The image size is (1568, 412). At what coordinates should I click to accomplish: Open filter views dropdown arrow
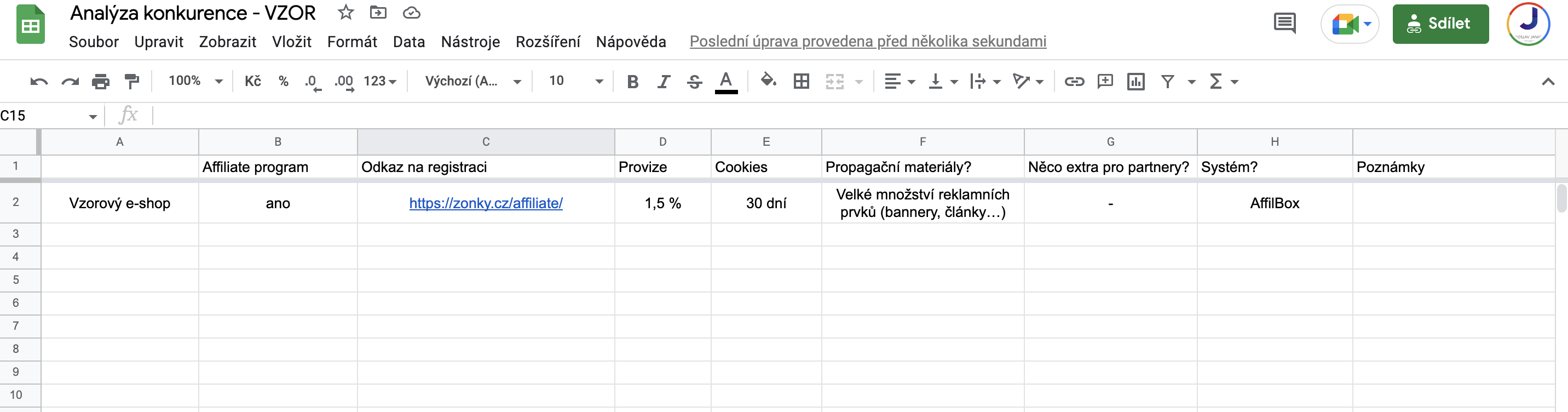(1191, 82)
